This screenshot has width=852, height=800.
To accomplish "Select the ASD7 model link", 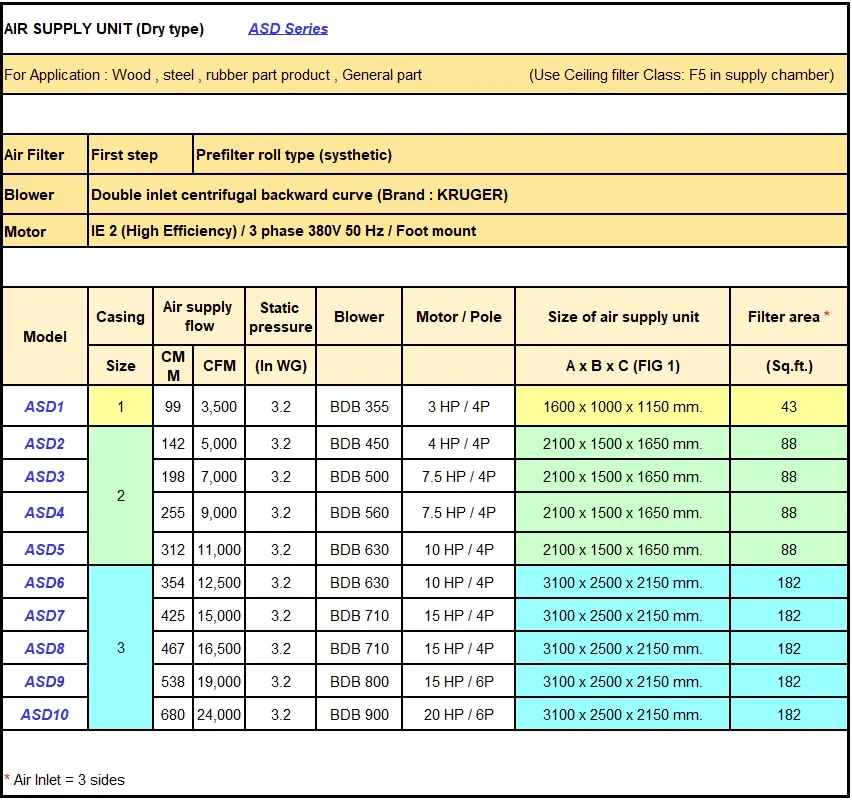I will [x=44, y=614].
